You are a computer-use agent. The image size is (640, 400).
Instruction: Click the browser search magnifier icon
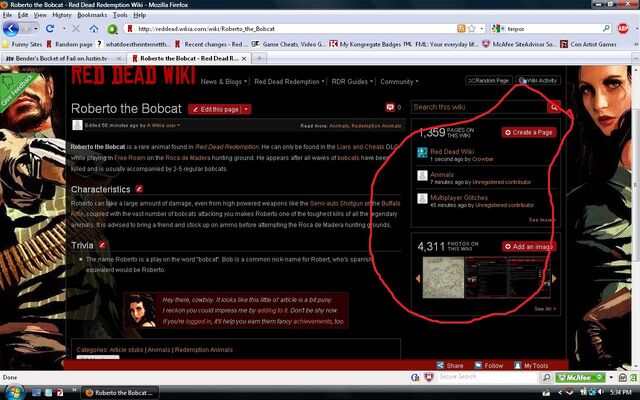pyautogui.click(x=607, y=29)
